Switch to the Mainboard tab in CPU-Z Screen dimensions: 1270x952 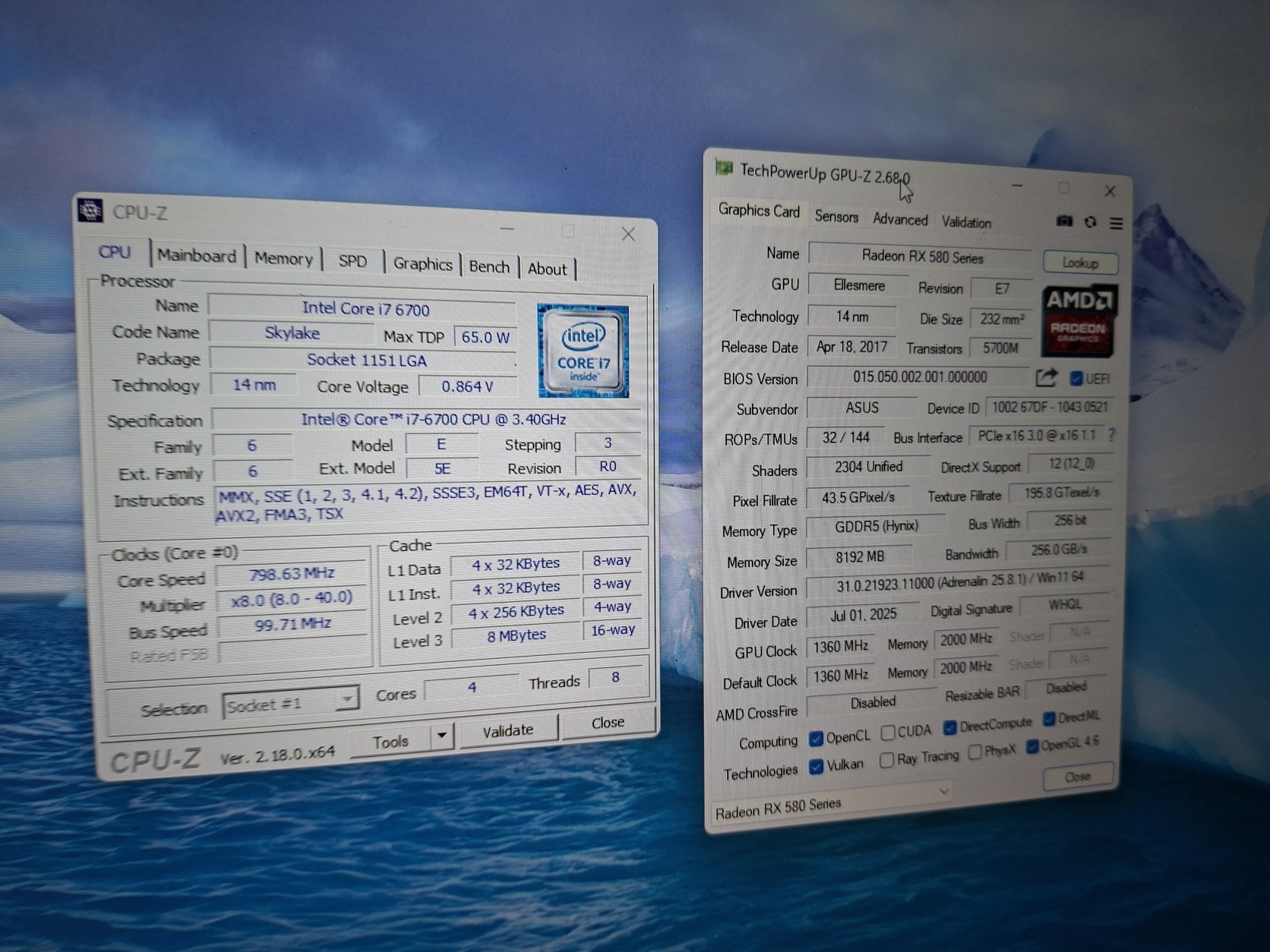tap(197, 256)
